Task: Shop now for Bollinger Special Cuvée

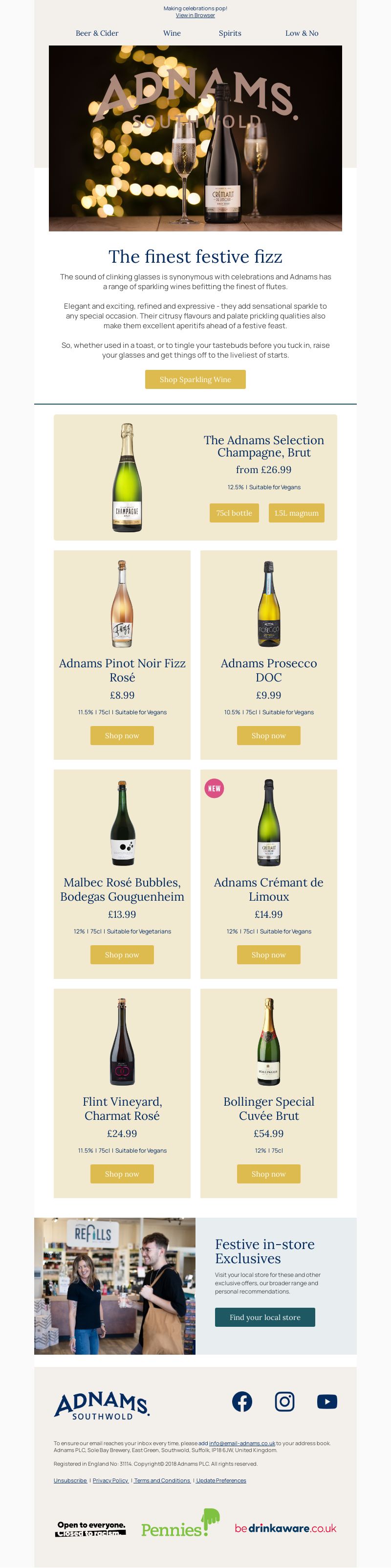Action: coord(269,1174)
